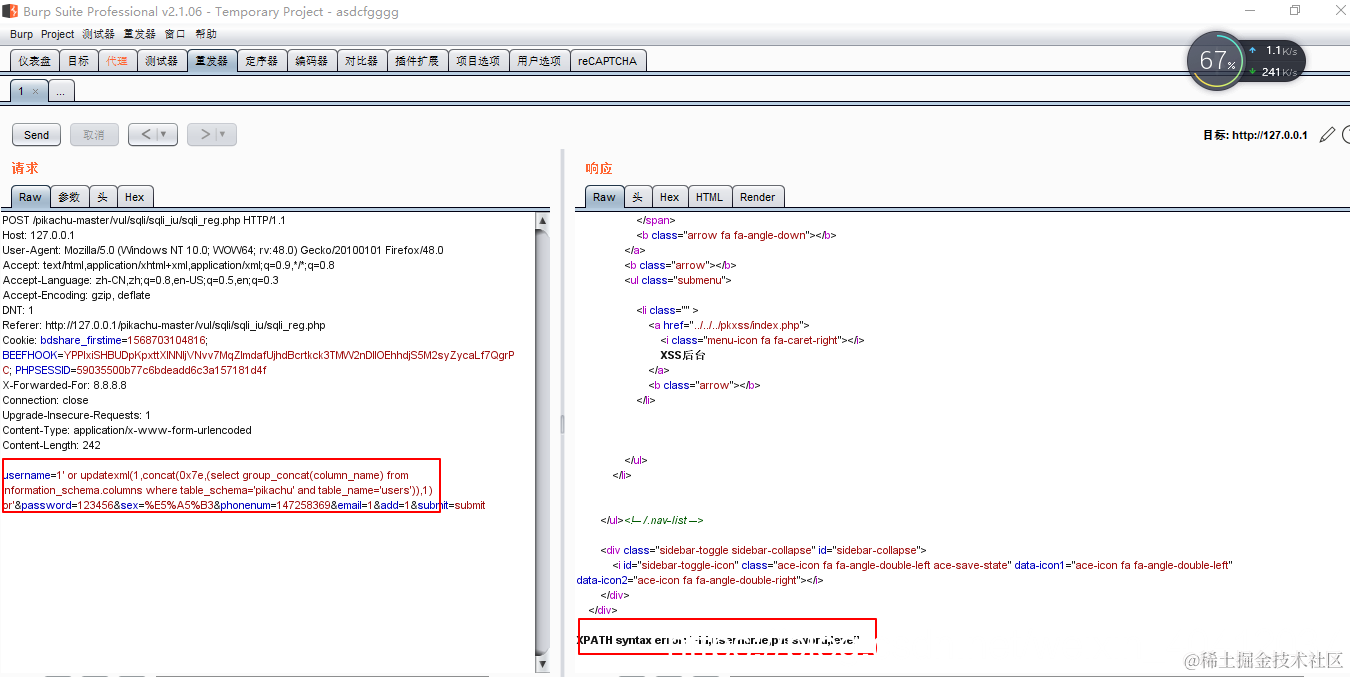Open the 帮助 menu
The image size is (1350, 677).
pos(206,34)
